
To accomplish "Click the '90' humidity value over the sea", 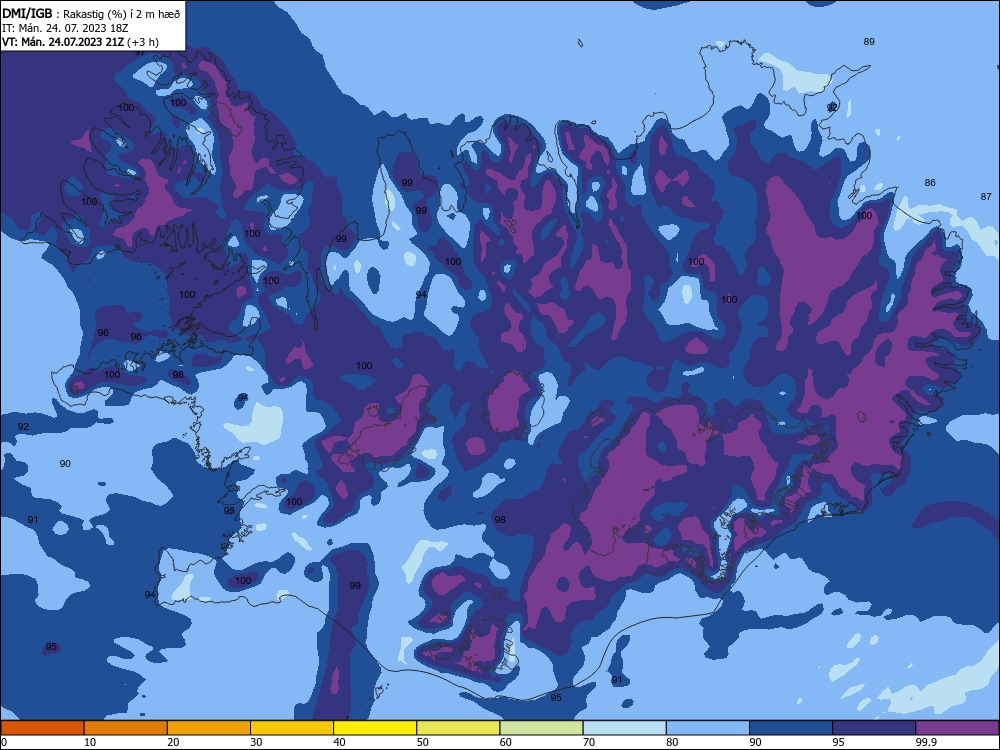I will tap(65, 464).
